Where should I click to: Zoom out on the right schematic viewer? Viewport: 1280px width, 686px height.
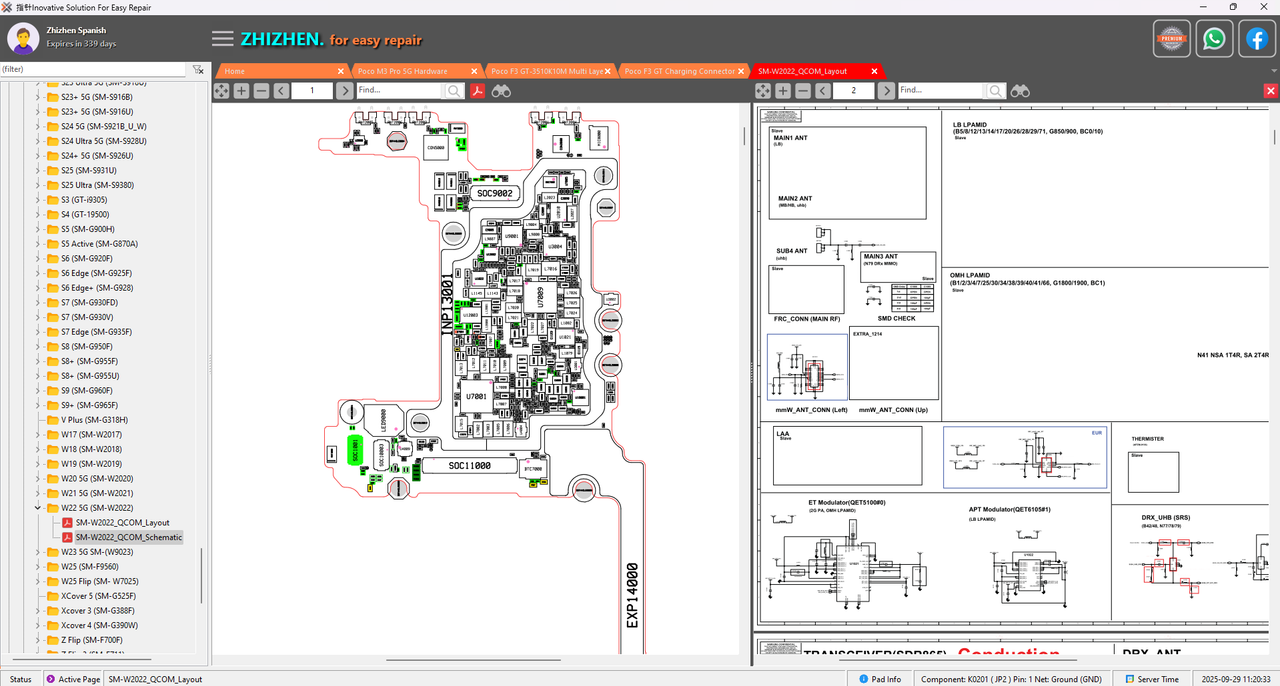coord(802,91)
